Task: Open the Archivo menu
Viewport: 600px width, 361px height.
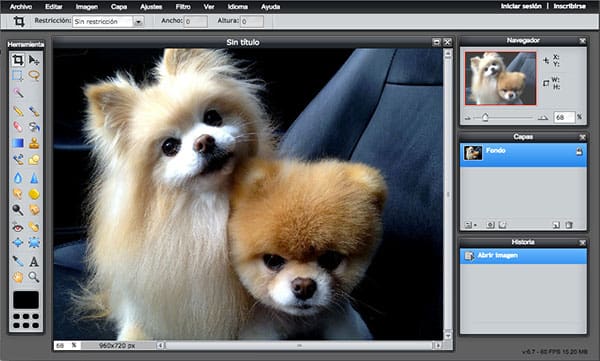Action: [x=21, y=7]
